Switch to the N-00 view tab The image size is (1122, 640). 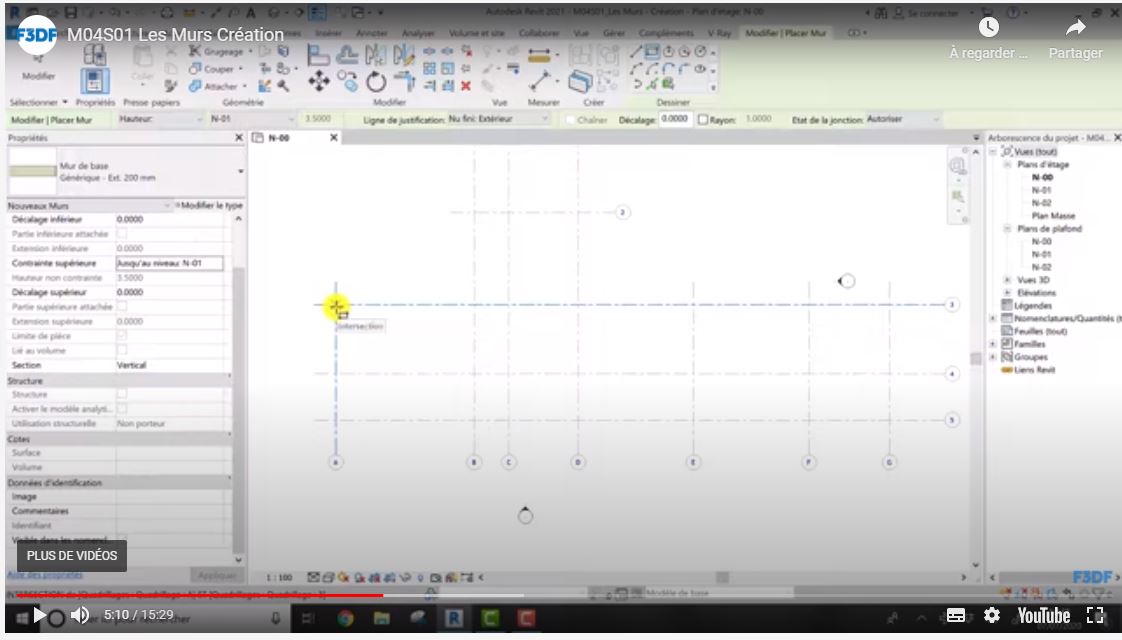[x=280, y=137]
